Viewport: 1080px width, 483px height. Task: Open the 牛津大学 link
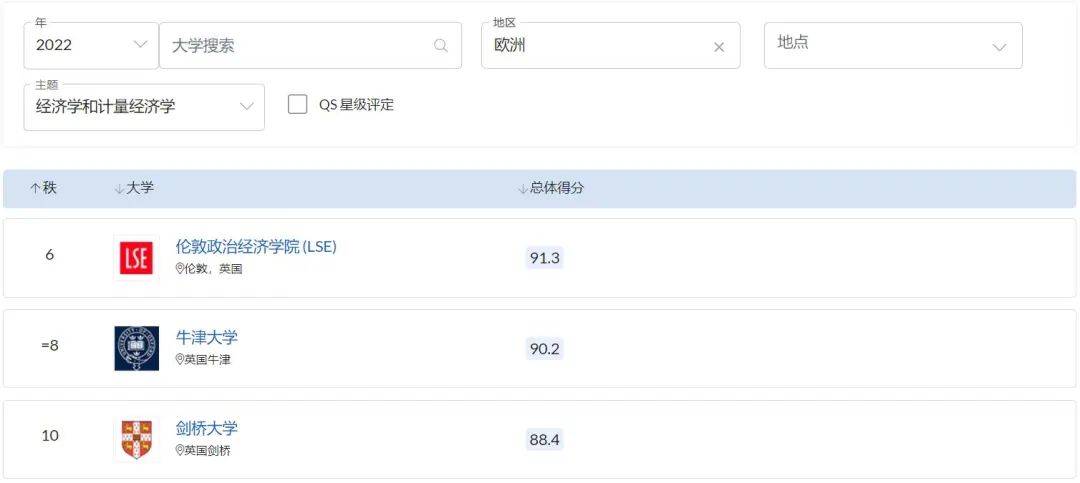(207, 338)
